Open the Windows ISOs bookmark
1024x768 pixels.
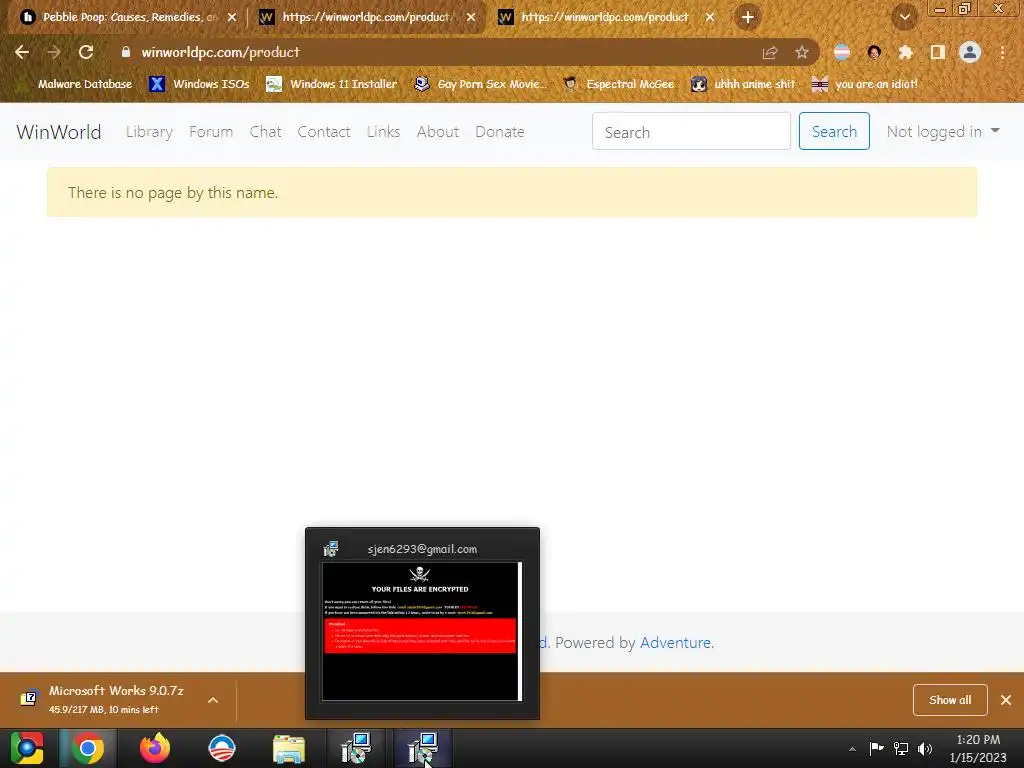[200, 84]
